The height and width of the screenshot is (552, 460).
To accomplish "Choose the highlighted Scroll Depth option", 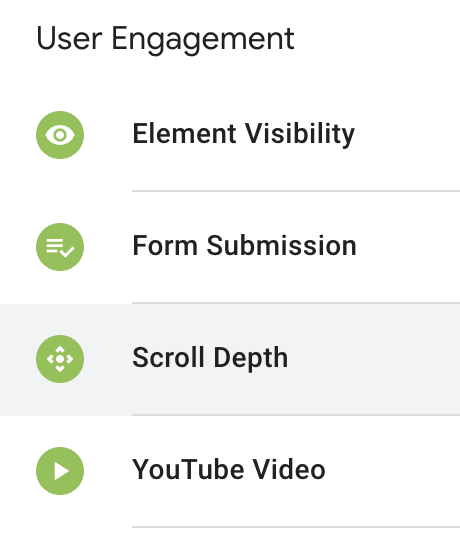I will (x=230, y=359).
